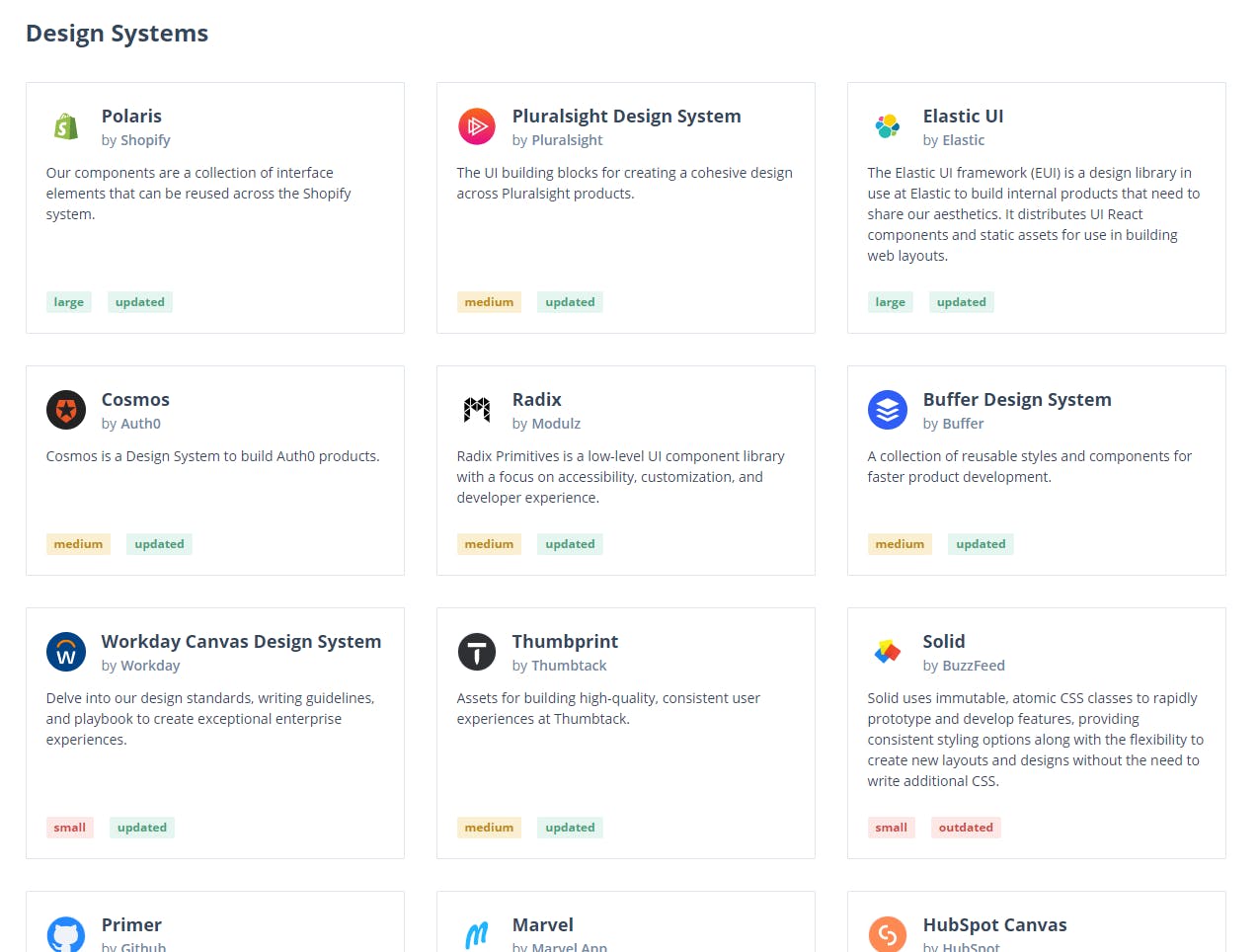Click the Auth0 shield logo on the Cosmos card

tap(66, 410)
